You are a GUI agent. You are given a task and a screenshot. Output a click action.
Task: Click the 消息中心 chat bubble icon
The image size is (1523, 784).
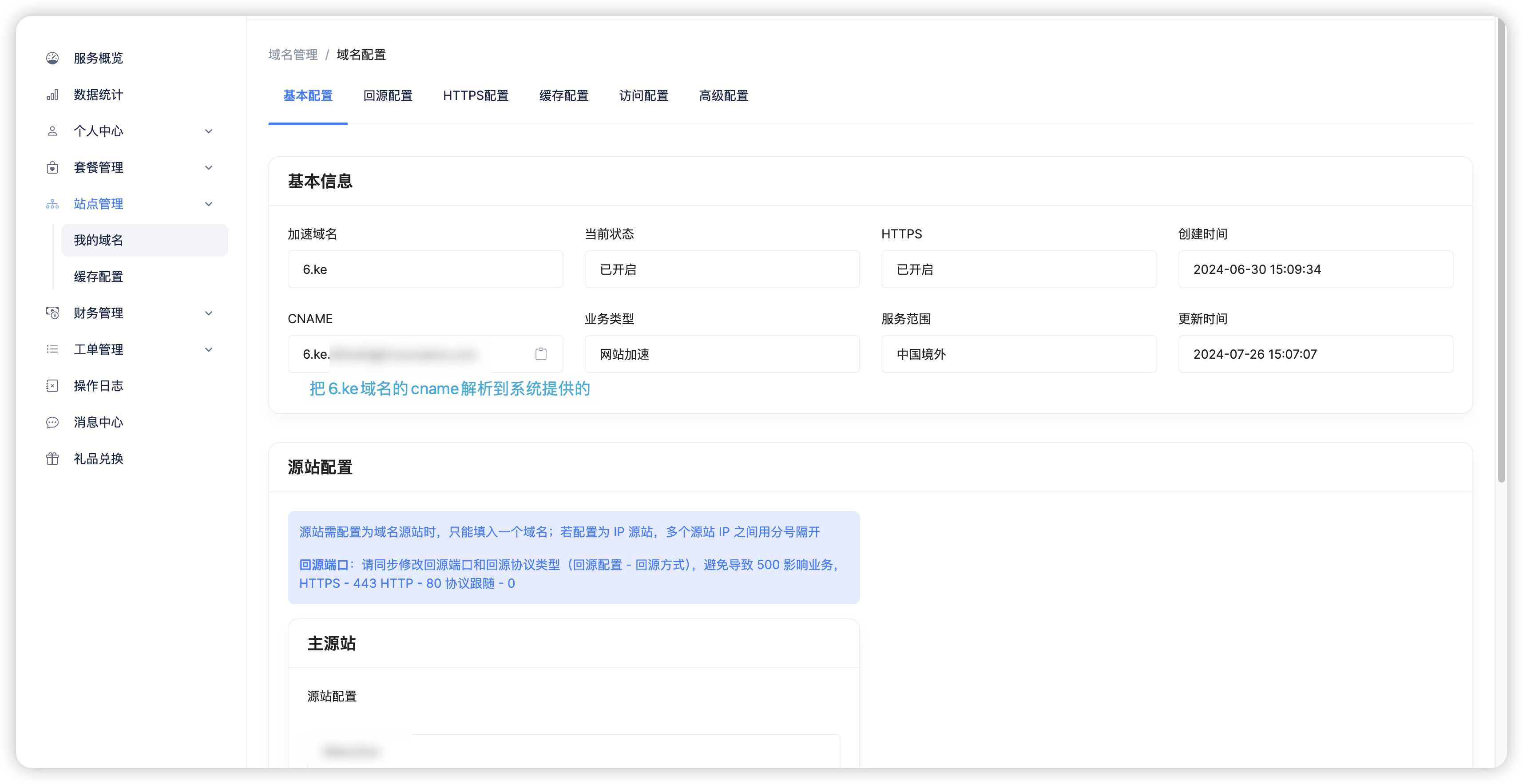pos(52,422)
